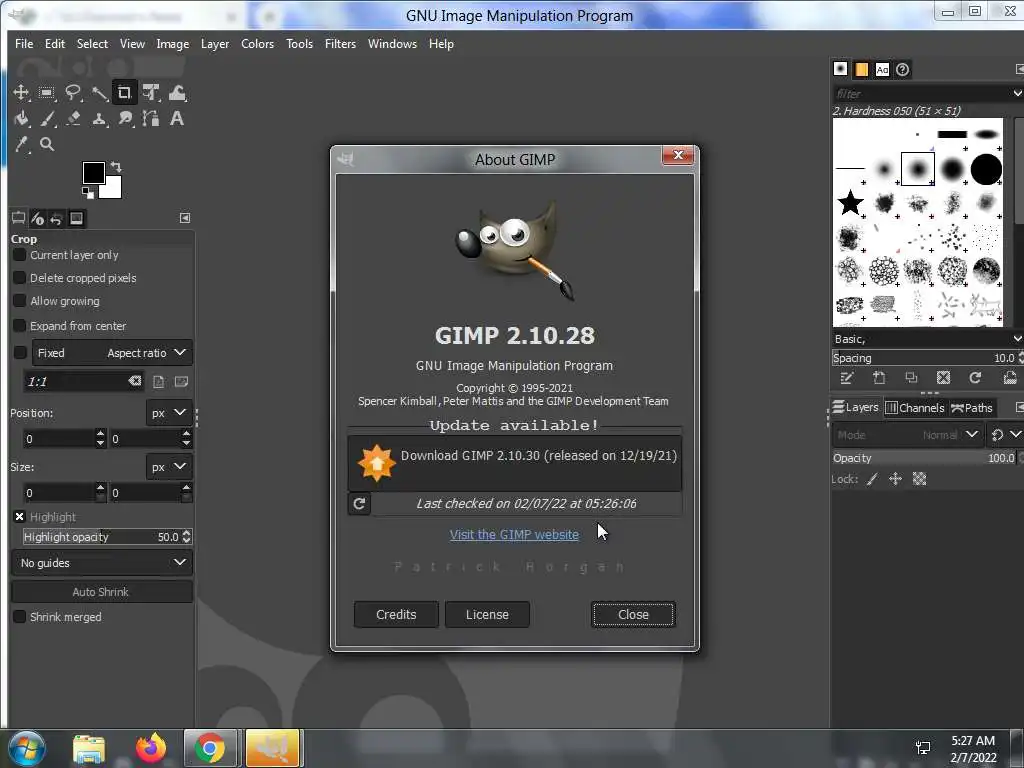Open the Fonts dock tab
Screen dimensions: 1024x768
point(882,69)
